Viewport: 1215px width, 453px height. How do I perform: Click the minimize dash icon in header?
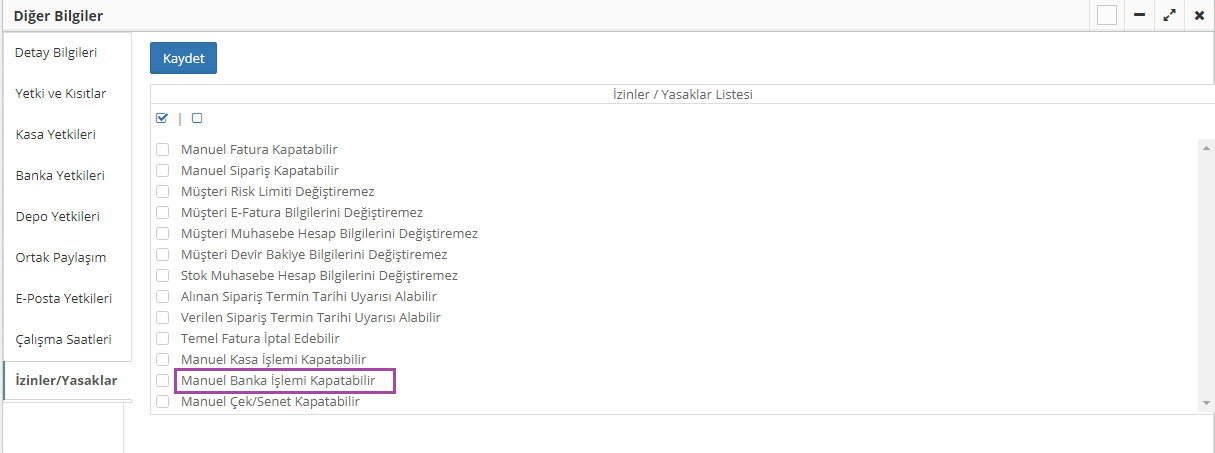coord(1139,16)
